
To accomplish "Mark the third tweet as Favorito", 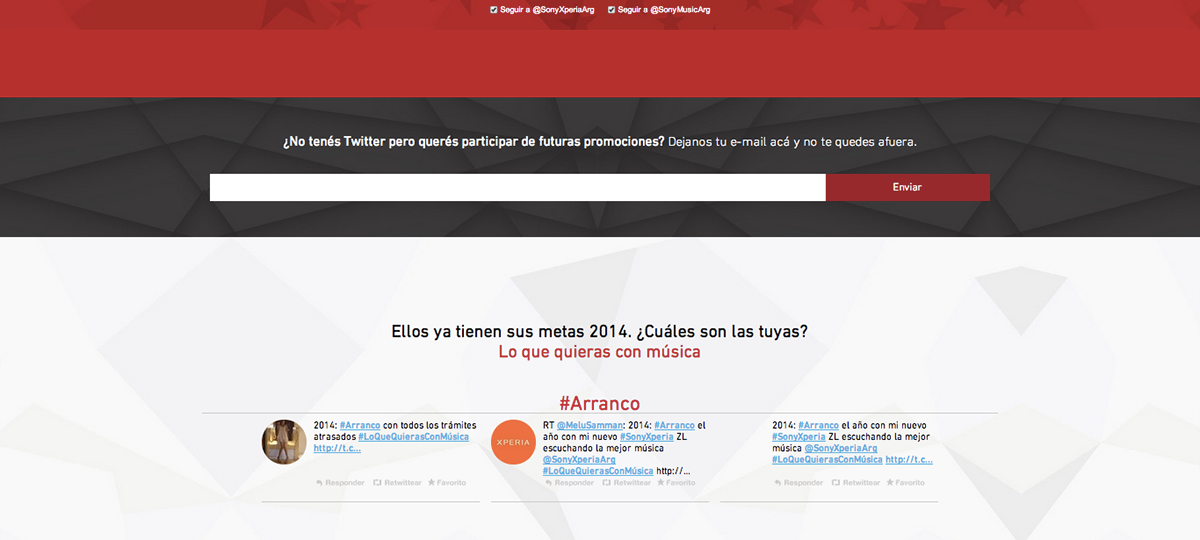I will coord(890,483).
